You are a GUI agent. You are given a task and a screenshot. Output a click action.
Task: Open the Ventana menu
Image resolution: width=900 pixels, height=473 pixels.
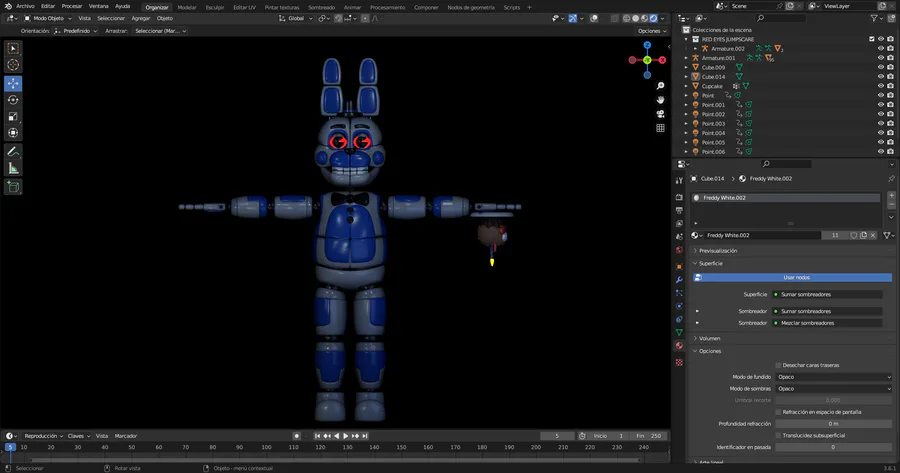[x=98, y=6]
